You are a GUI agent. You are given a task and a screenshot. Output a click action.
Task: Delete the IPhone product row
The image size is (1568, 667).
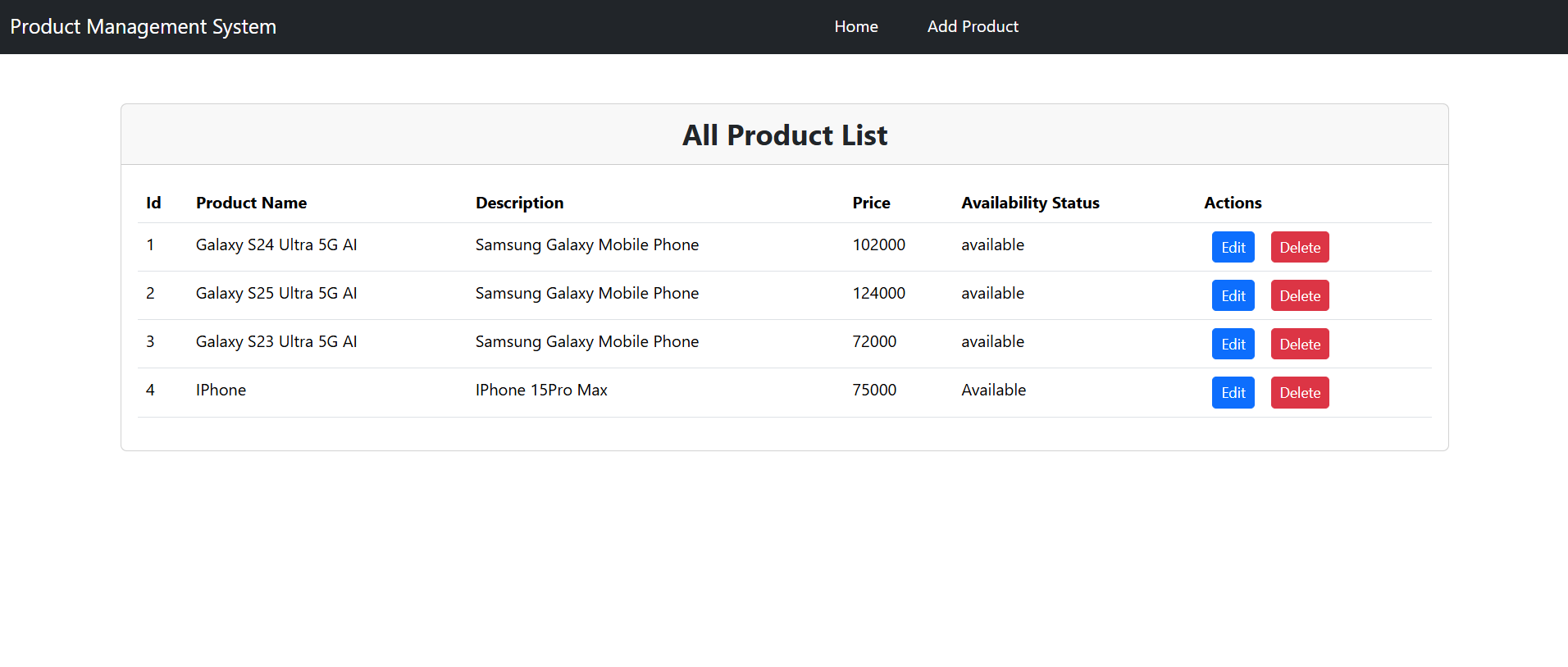tap(1300, 392)
